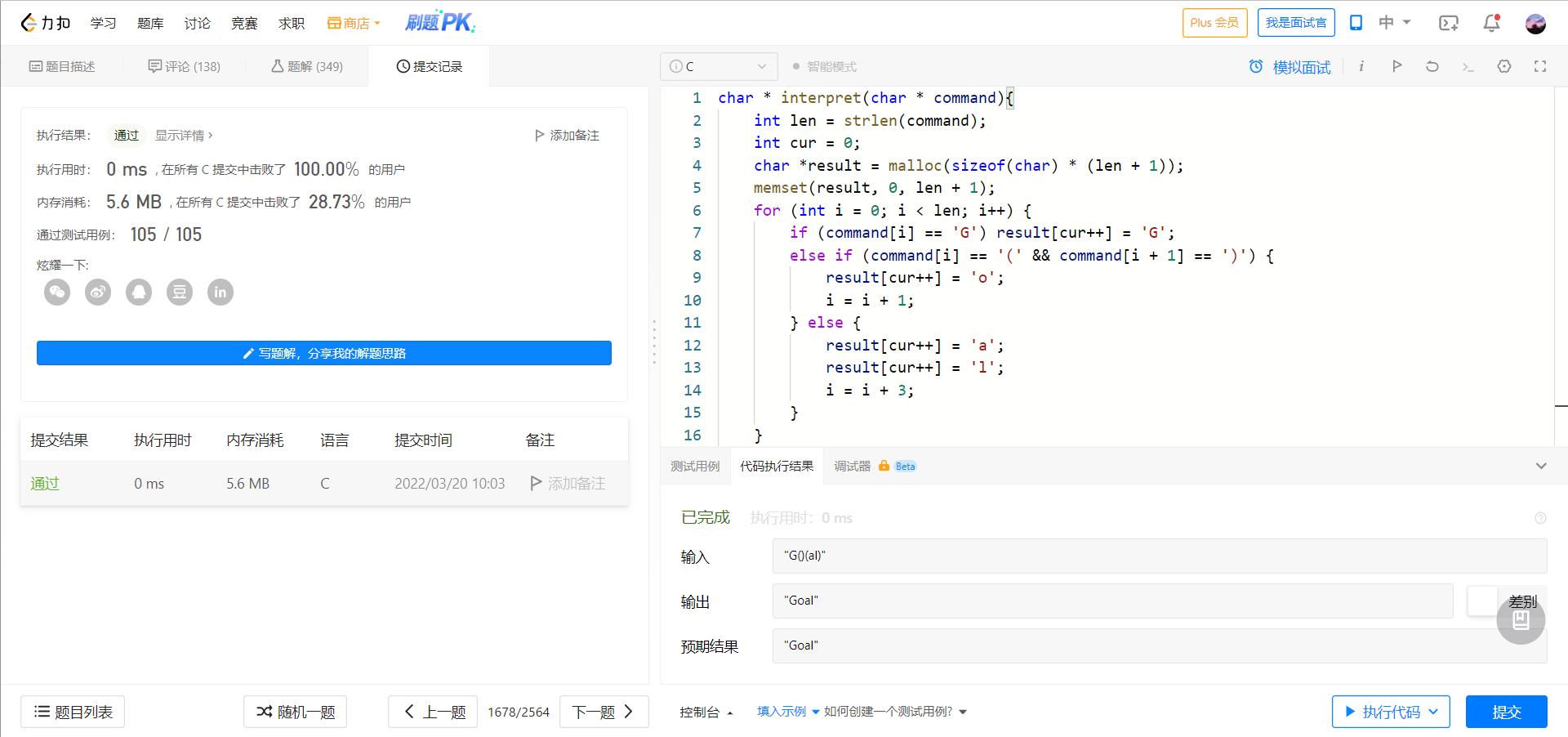Screen dimensions: 1568x737
Task: Click 写题解，分享我的解题思路 button
Action: [324, 353]
